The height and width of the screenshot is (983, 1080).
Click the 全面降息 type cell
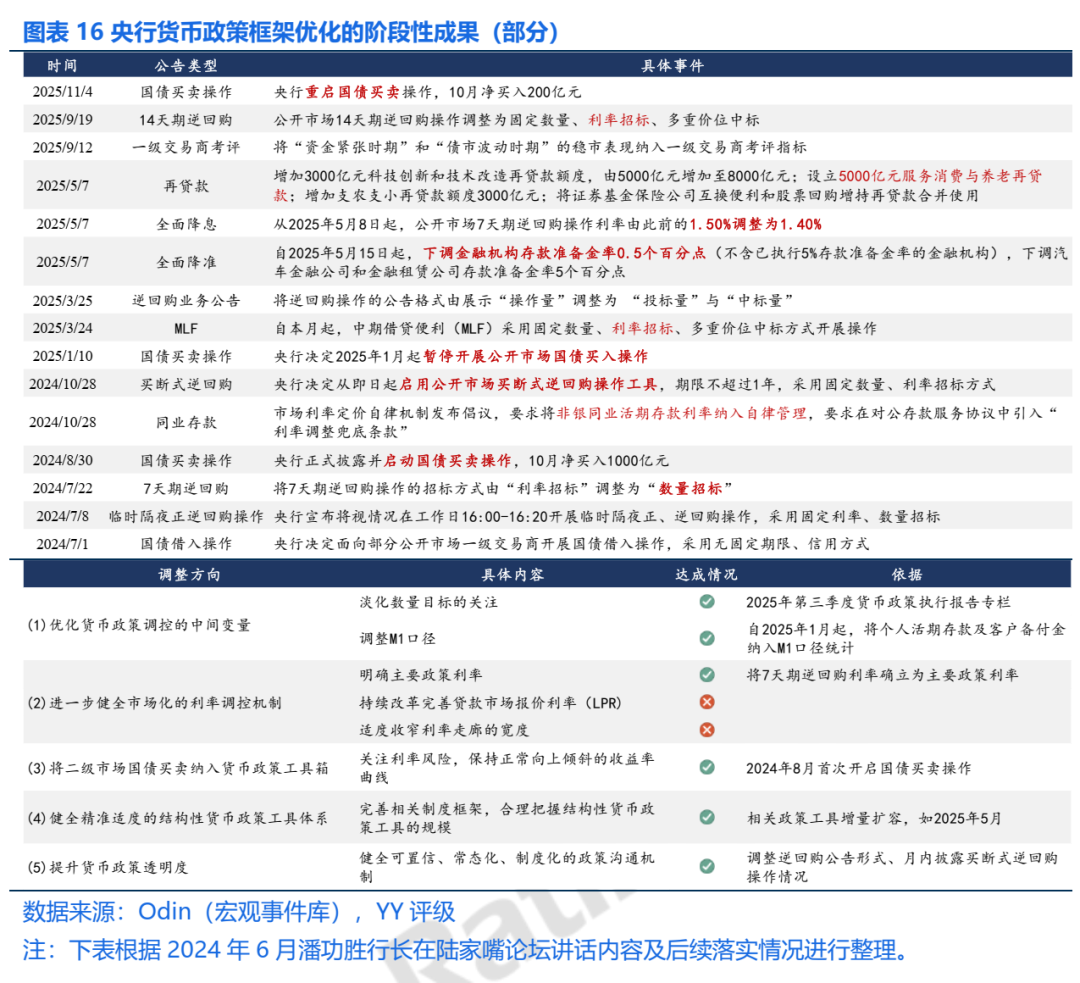(186, 224)
